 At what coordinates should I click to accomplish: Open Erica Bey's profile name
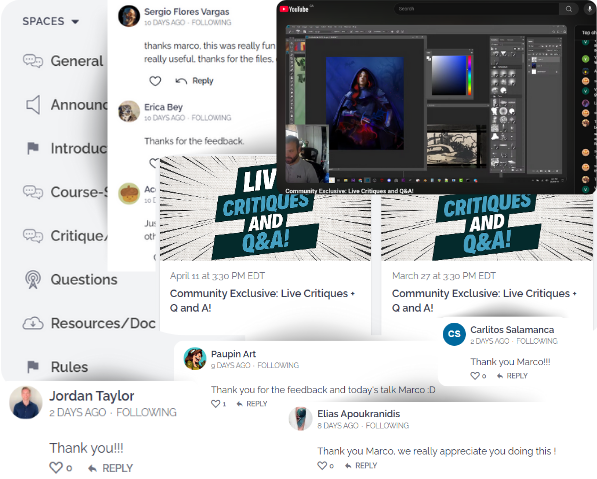[163, 107]
